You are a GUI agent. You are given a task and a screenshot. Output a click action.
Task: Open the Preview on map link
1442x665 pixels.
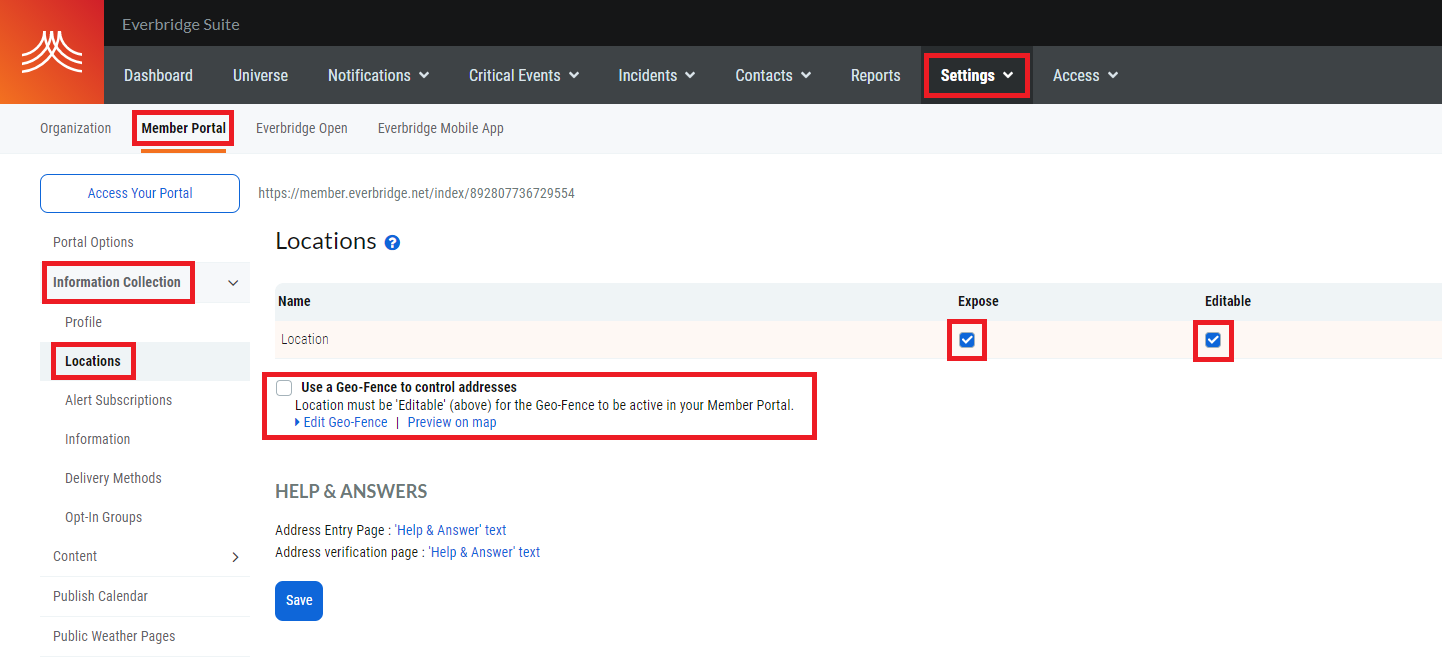point(452,422)
